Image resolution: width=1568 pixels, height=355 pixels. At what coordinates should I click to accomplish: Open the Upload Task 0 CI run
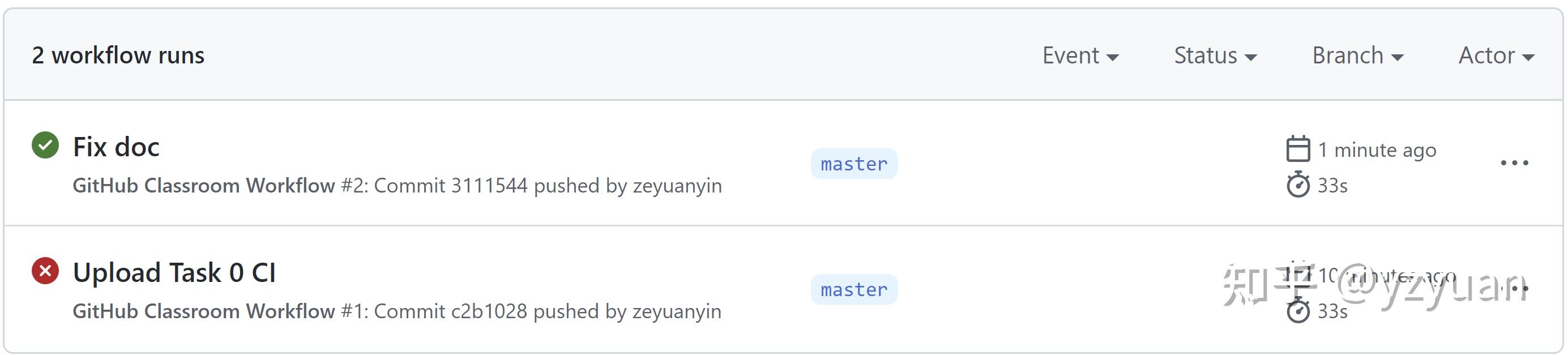tap(174, 273)
